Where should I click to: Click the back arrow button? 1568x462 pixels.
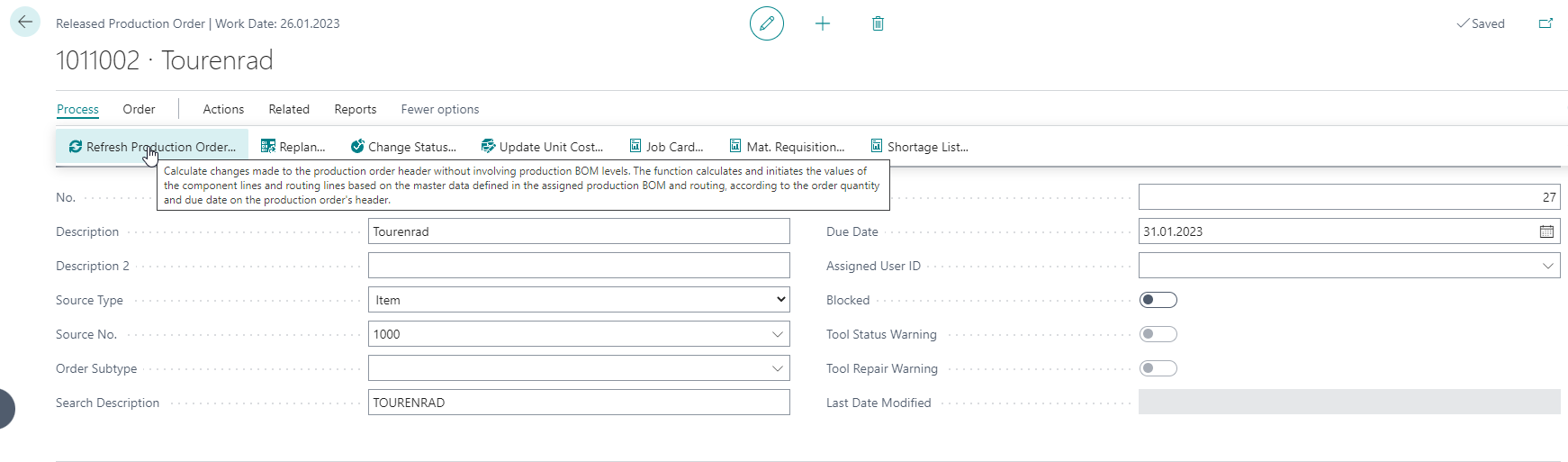point(25,23)
